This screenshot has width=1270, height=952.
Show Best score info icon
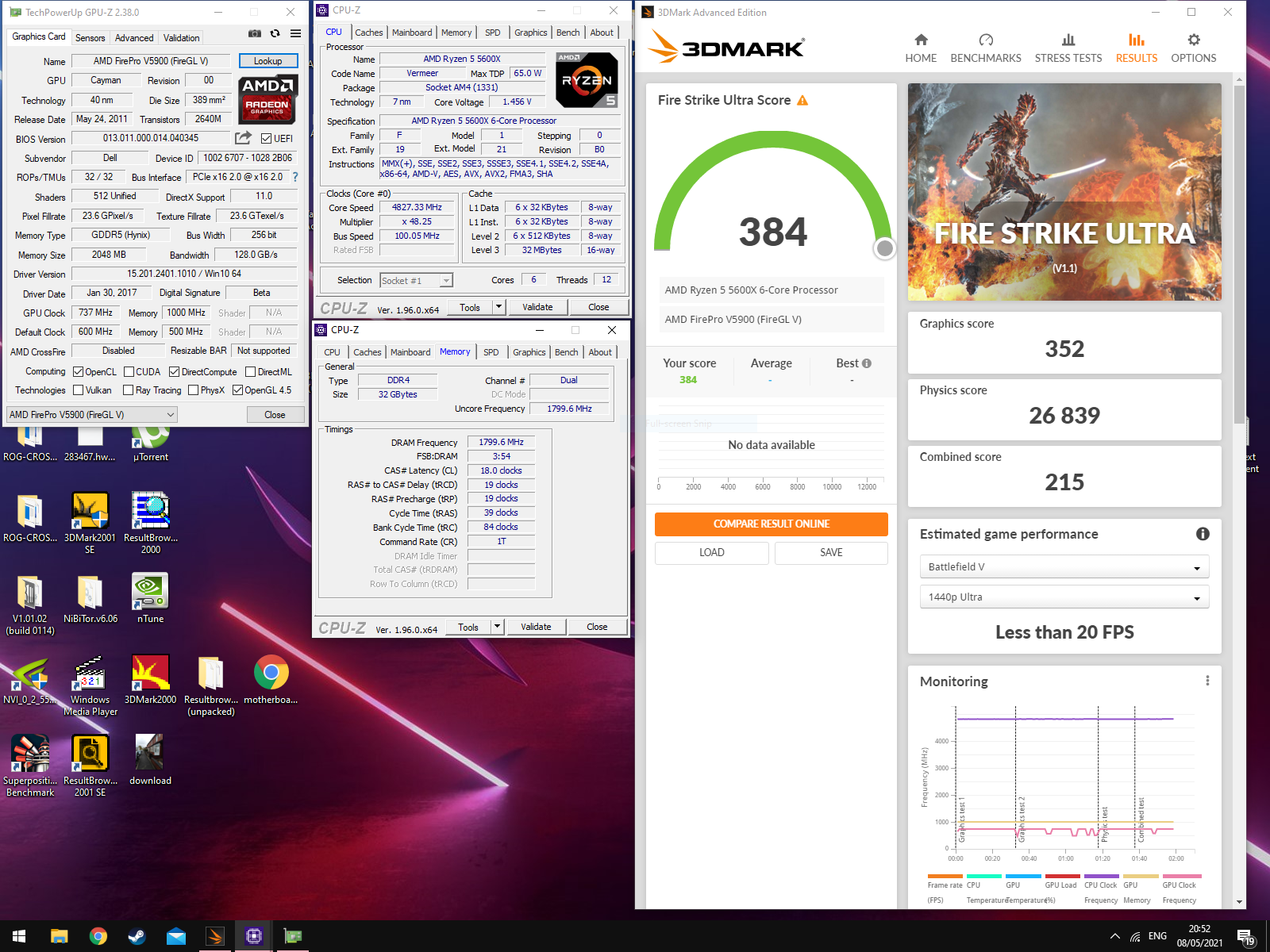pos(867,363)
